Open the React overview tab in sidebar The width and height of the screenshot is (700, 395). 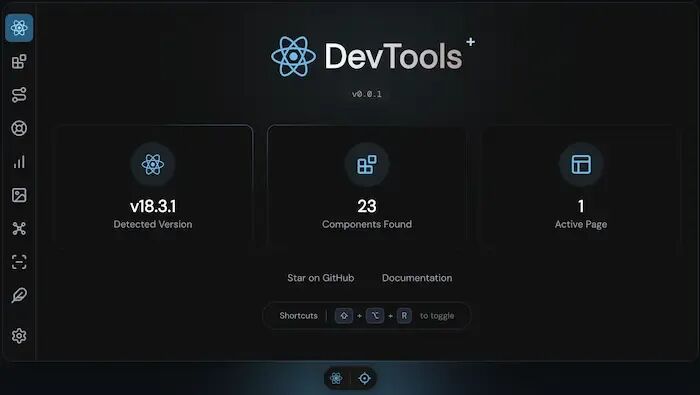click(19, 28)
